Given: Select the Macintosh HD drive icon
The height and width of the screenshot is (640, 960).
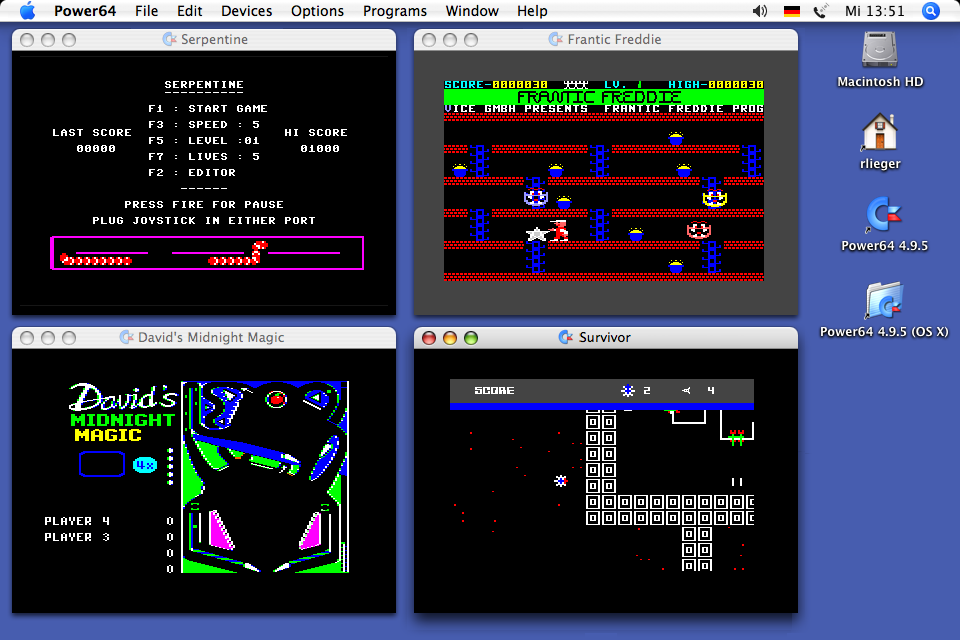Looking at the screenshot, I should click(880, 49).
